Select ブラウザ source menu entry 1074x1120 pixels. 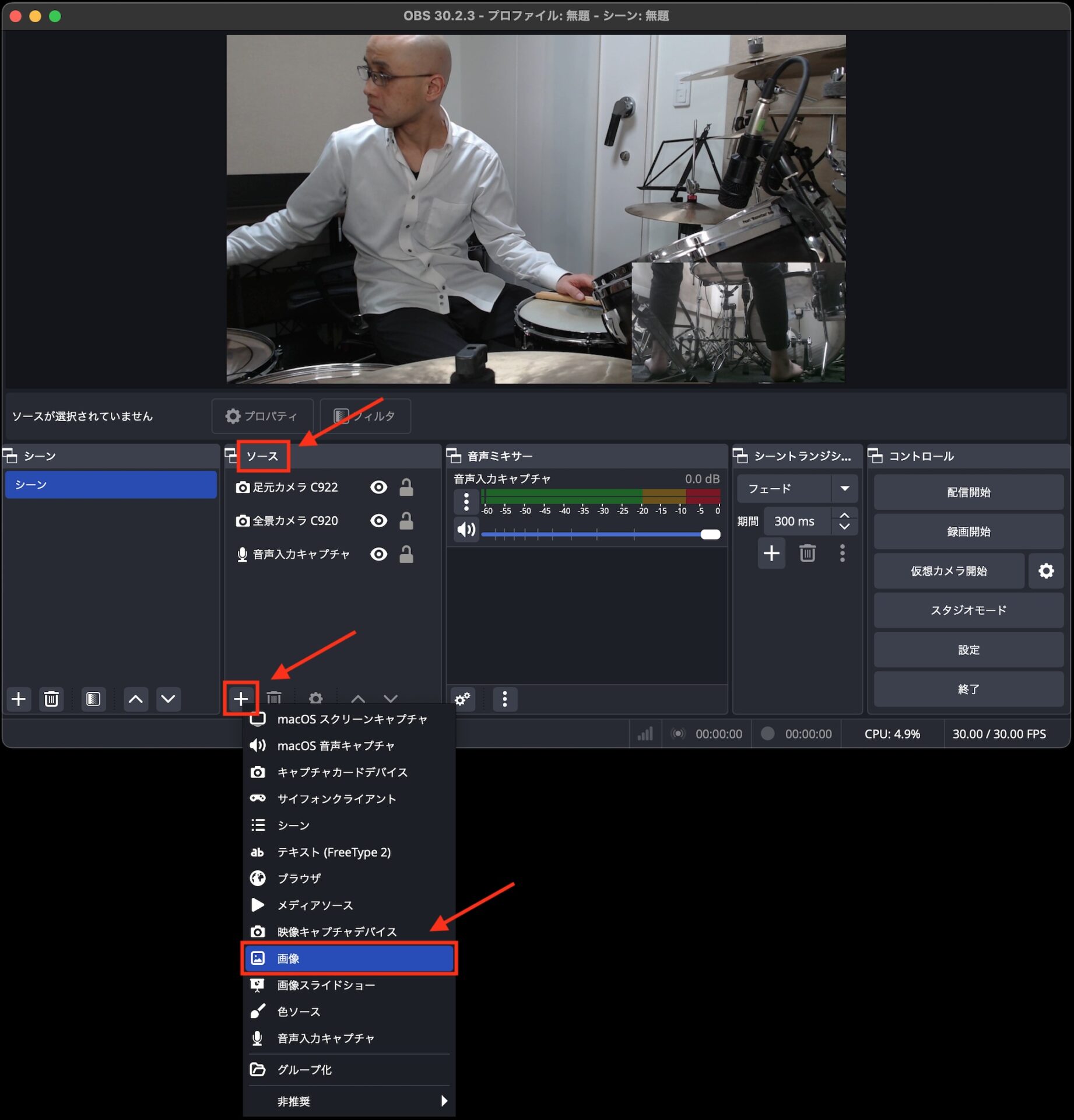coord(349,878)
